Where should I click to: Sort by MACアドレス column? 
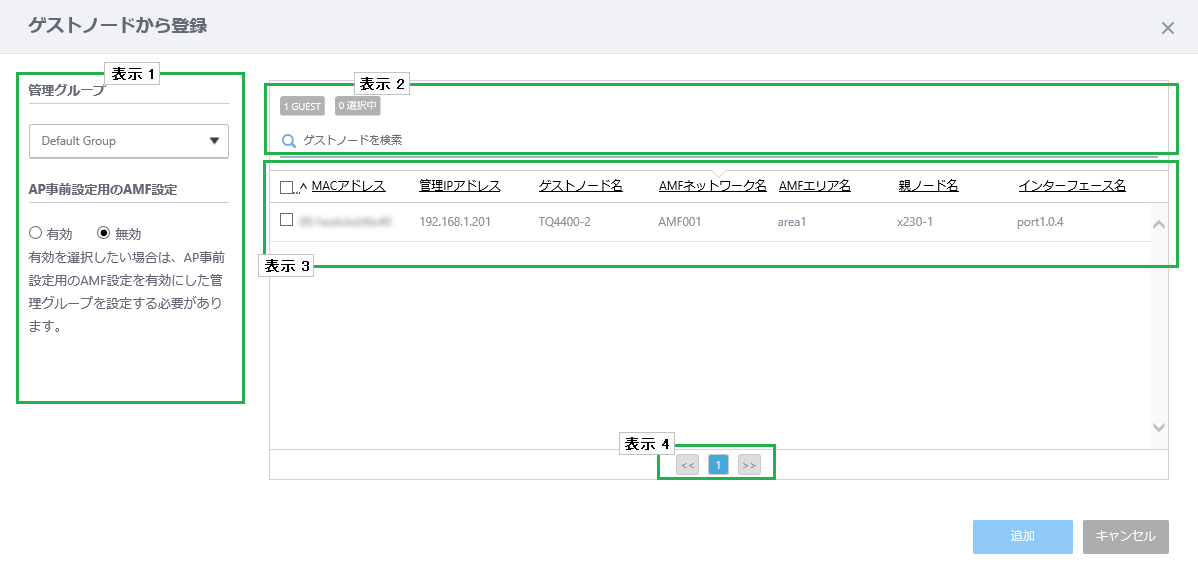pyautogui.click(x=348, y=186)
